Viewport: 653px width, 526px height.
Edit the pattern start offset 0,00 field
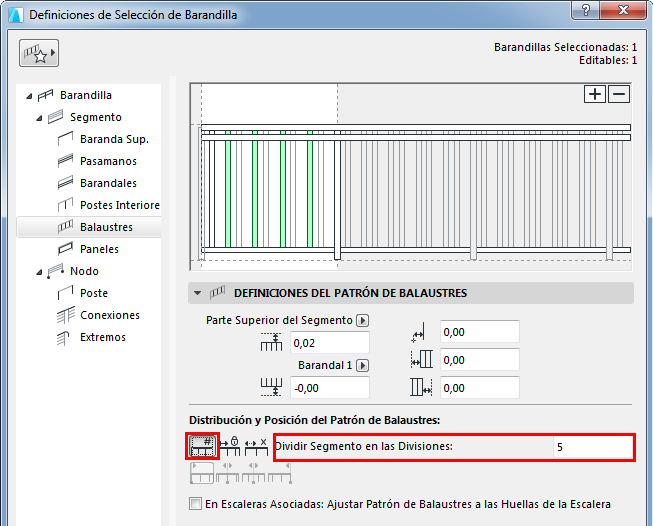pos(480,360)
